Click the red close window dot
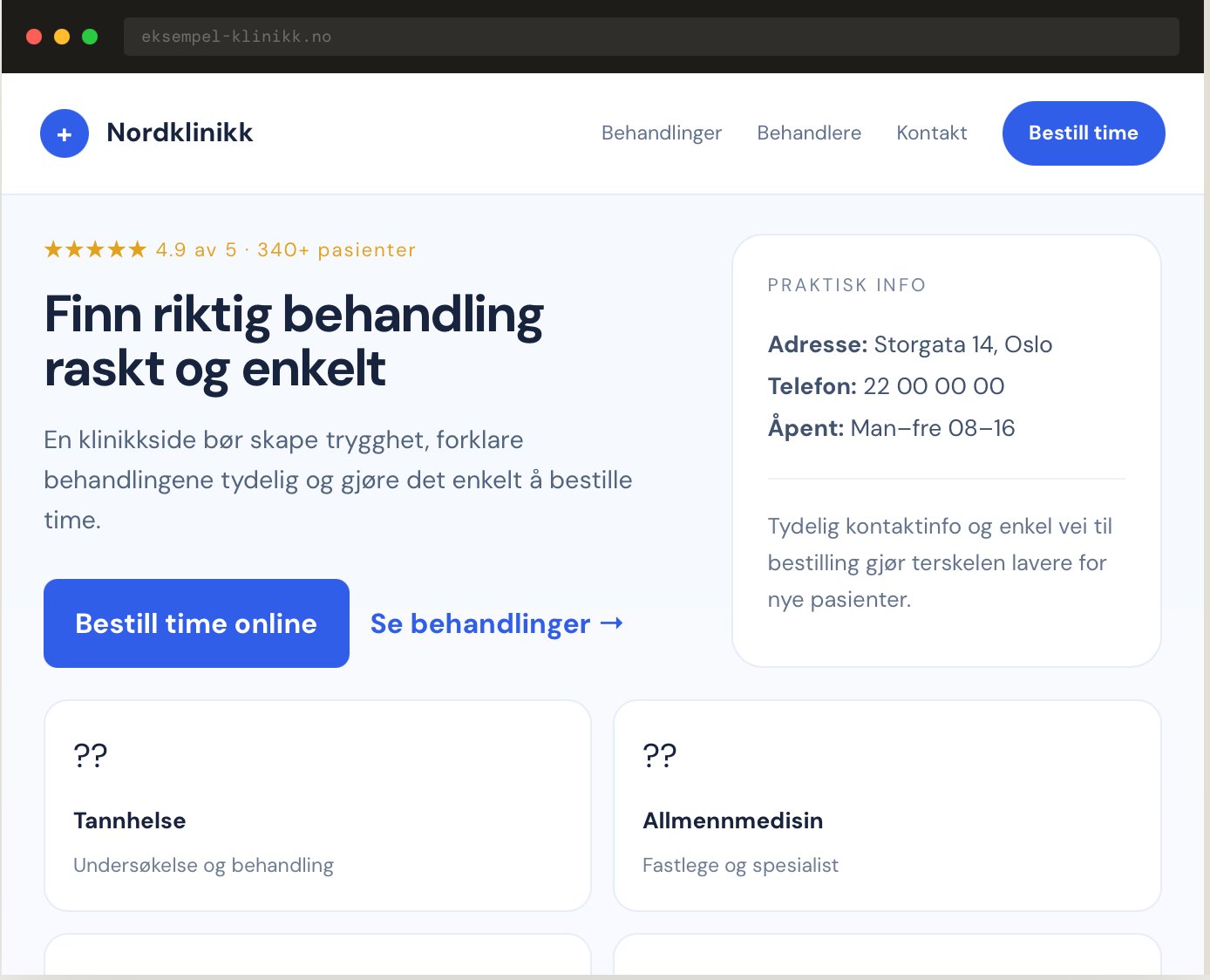The height and width of the screenshot is (980, 1210). [x=34, y=37]
